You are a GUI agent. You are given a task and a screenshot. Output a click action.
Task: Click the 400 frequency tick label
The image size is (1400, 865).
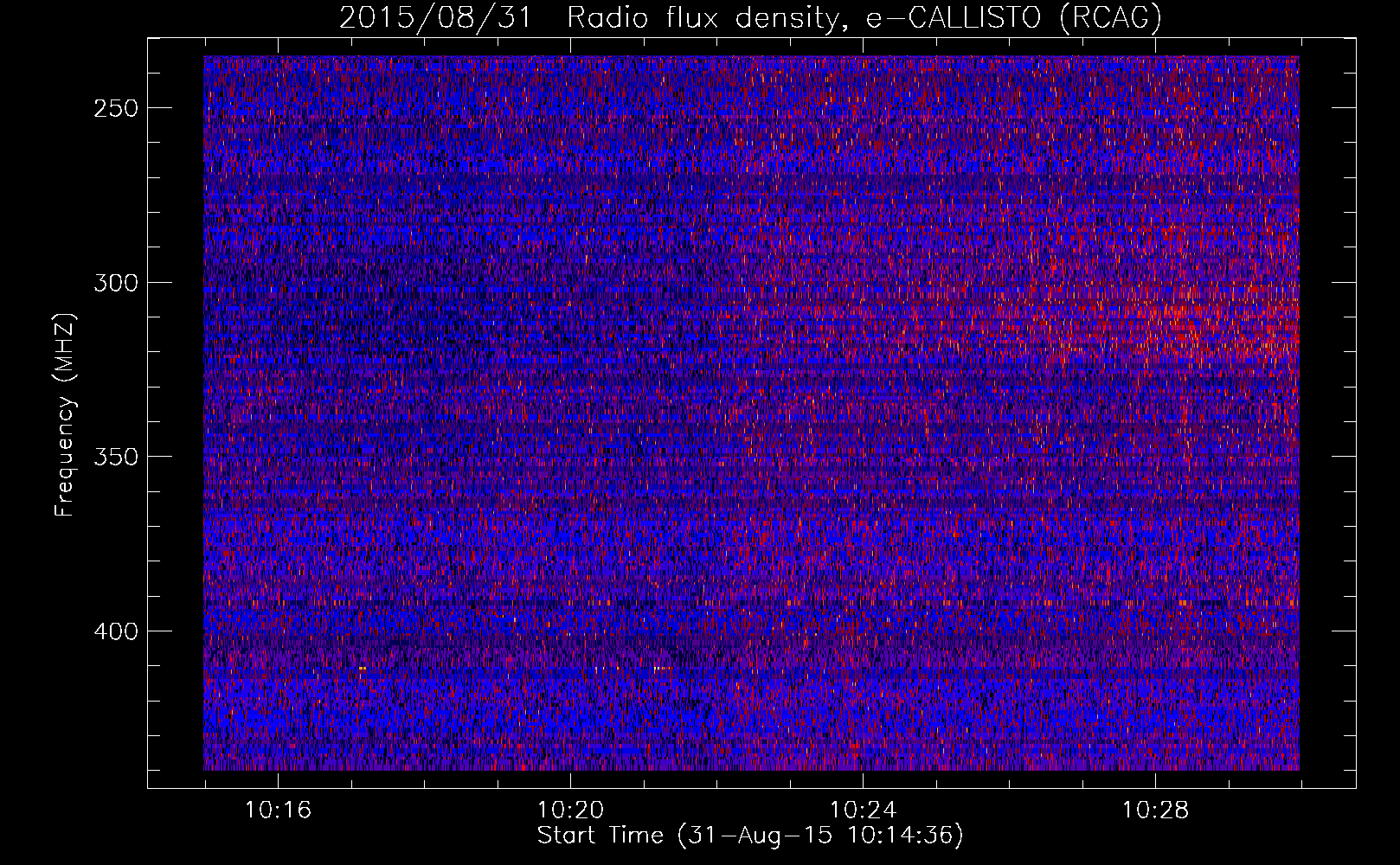116,631
